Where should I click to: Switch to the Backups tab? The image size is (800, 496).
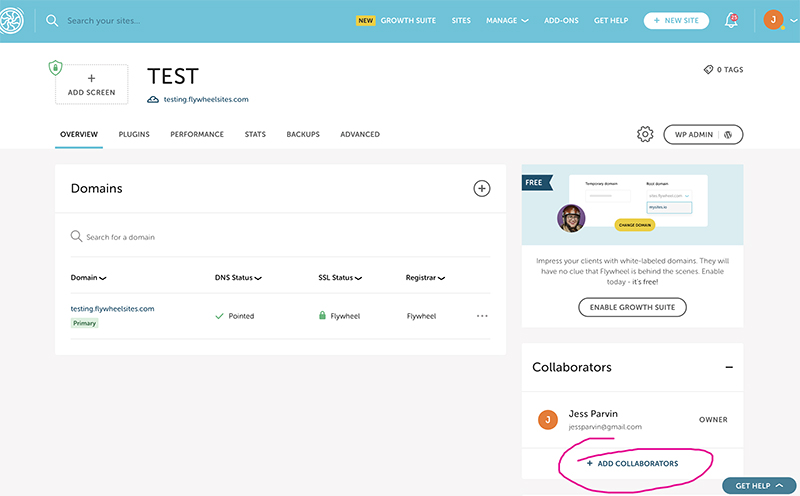click(x=303, y=134)
